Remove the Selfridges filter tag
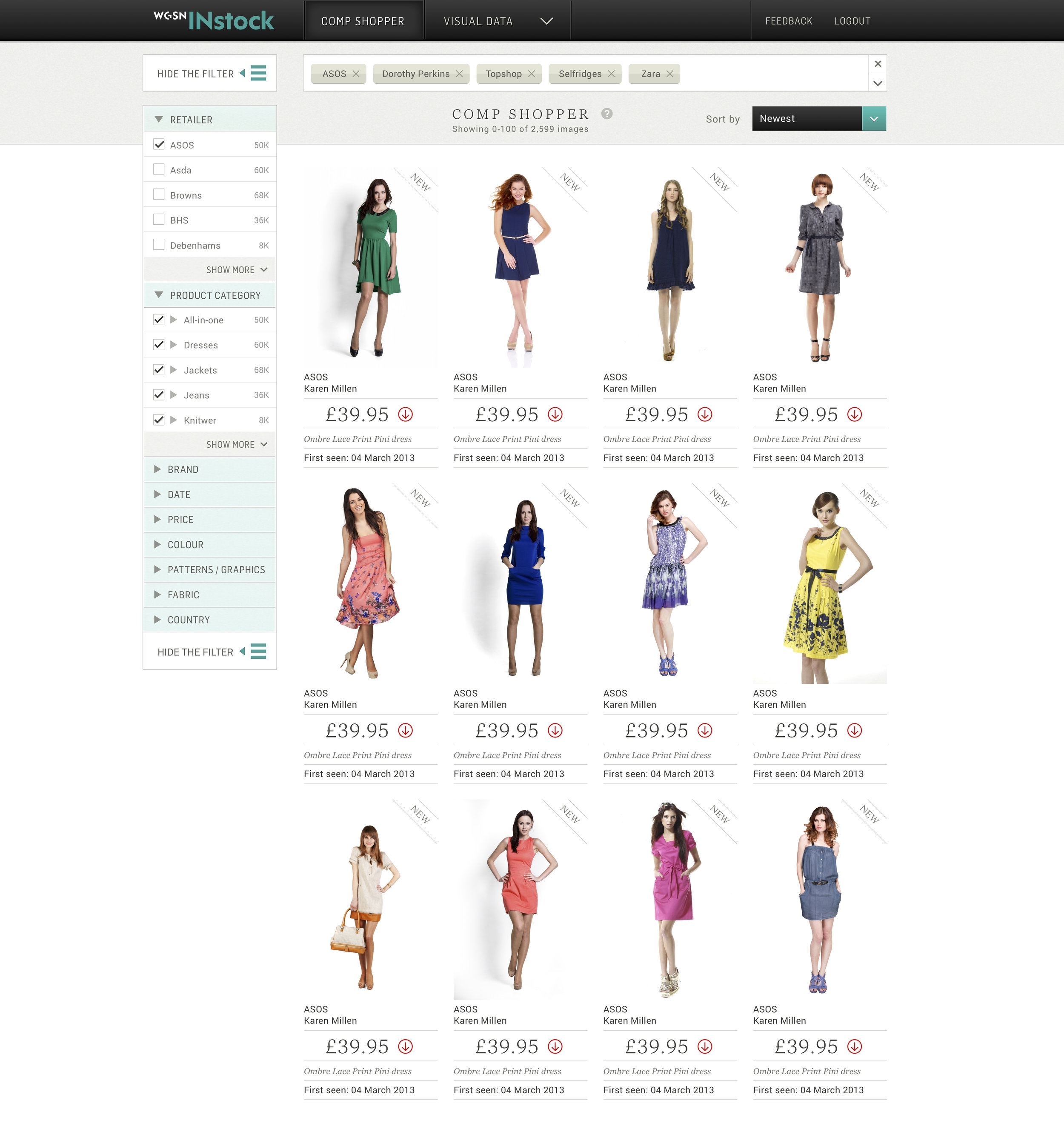 click(612, 74)
